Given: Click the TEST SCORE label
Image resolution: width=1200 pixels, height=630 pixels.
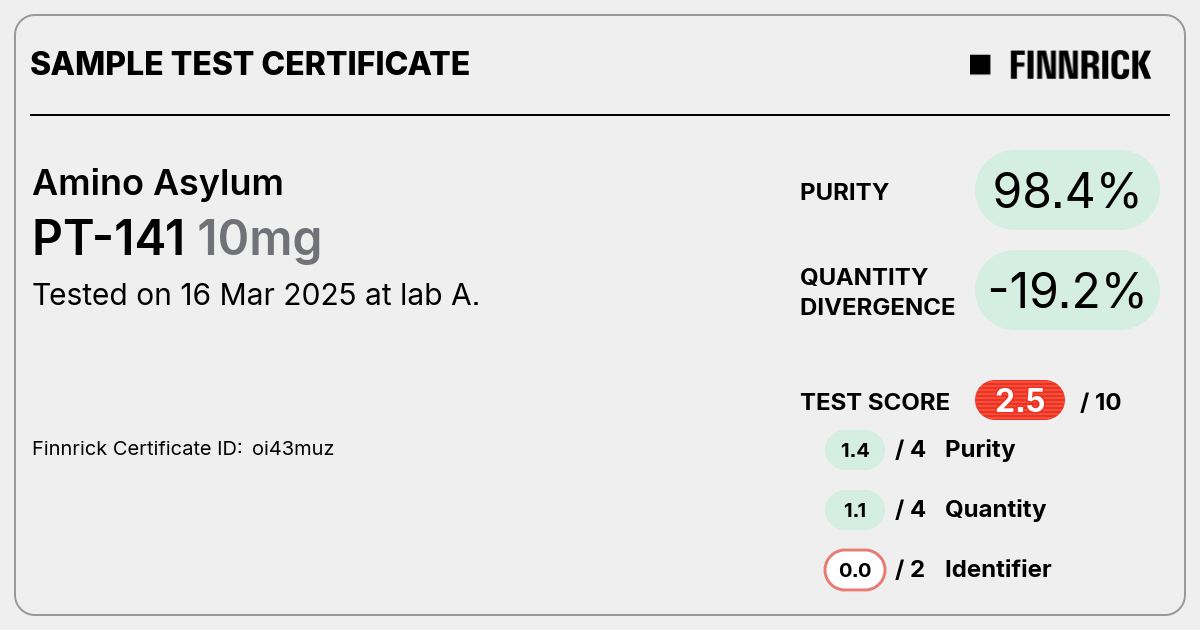Looking at the screenshot, I should point(875,402).
